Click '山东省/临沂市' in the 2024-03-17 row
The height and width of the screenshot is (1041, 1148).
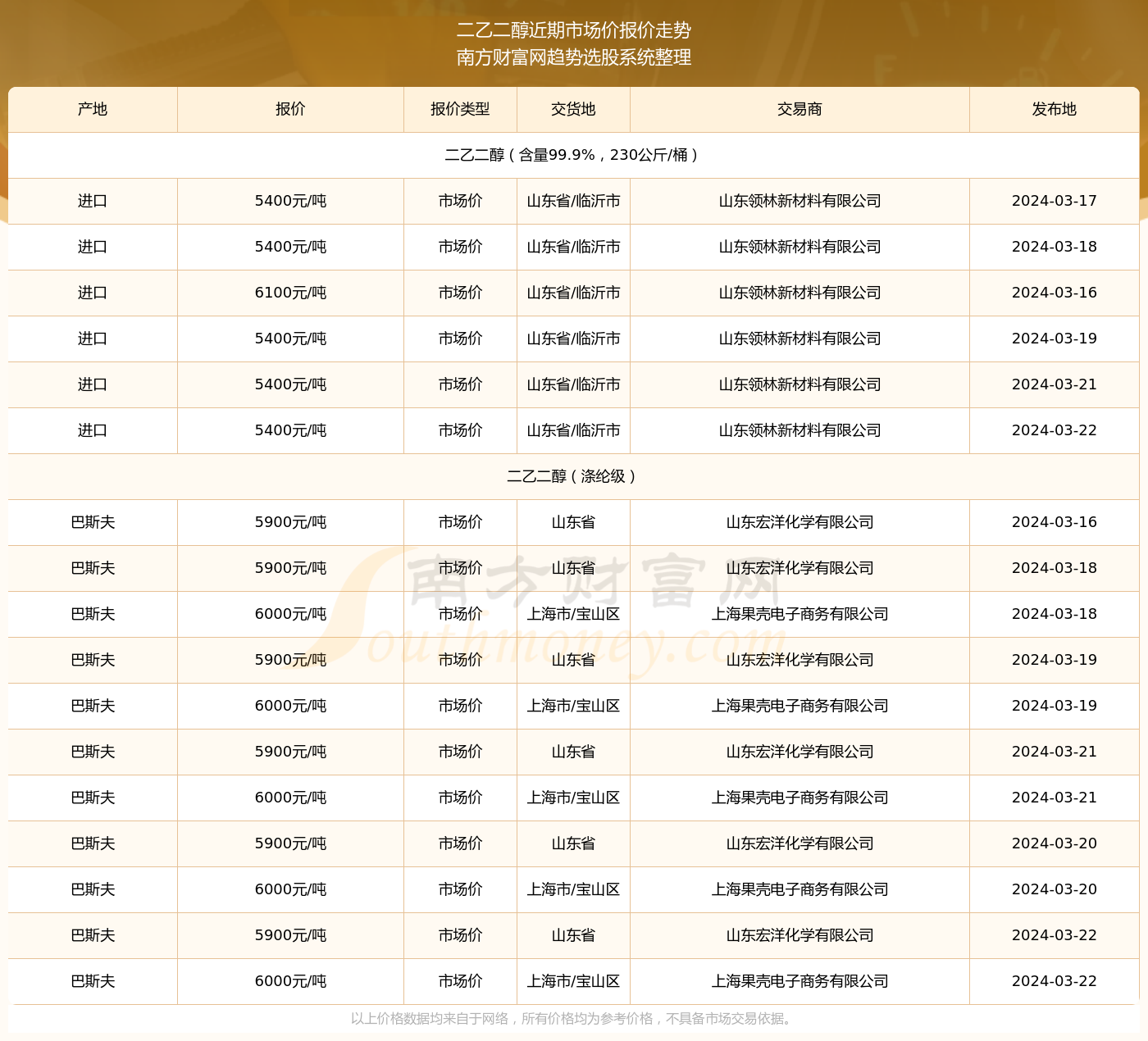pos(573,201)
